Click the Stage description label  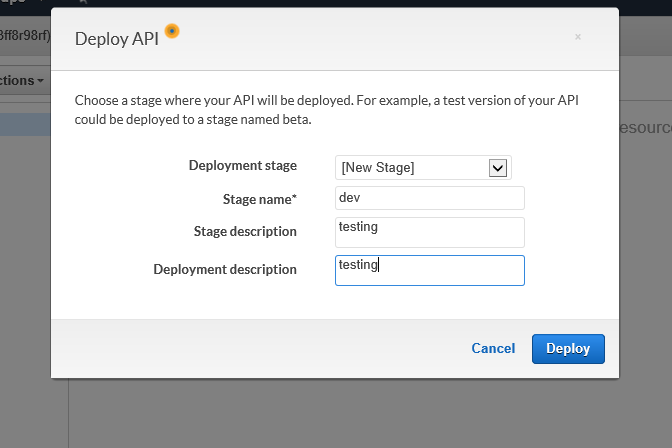coord(245,231)
